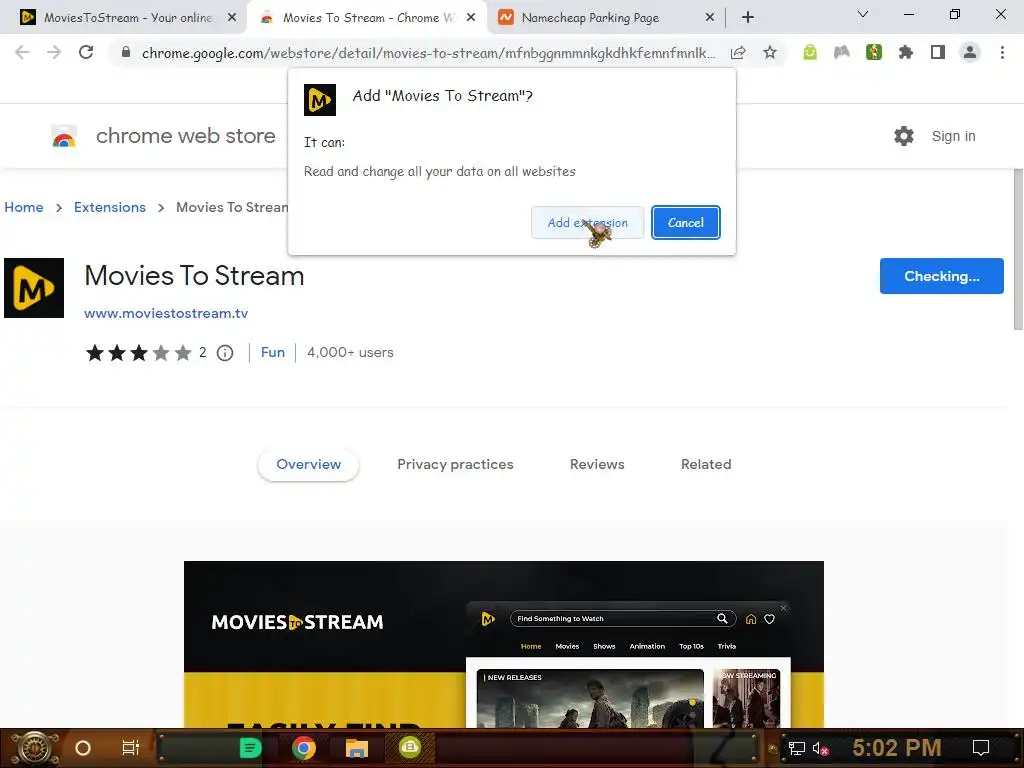Bookmark this page with the star icon
The image size is (1024, 768).
[770, 52]
